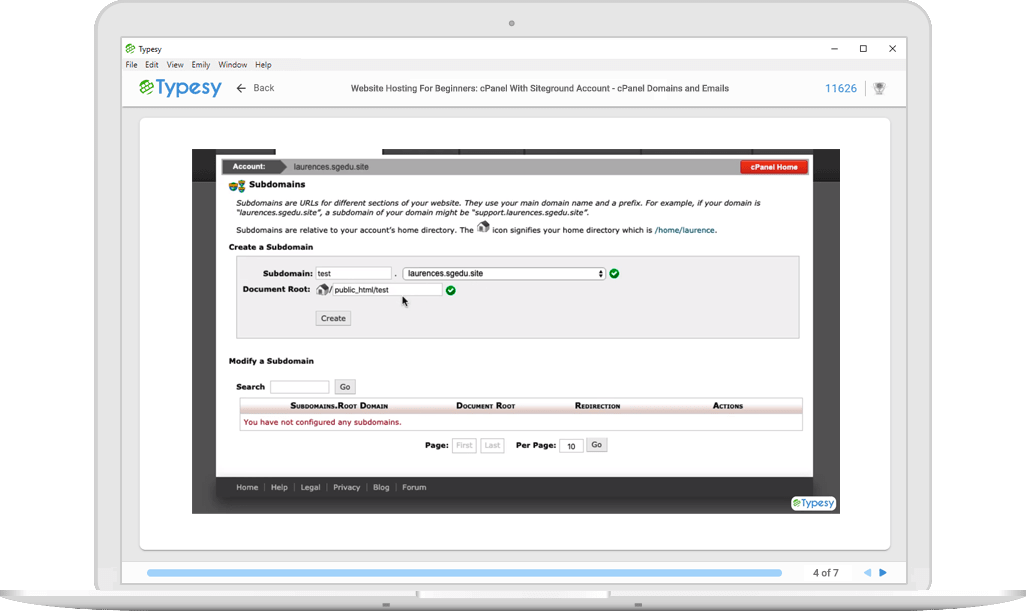Go to the previous slide with left arrow
This screenshot has height=611, width=1026.
(867, 572)
